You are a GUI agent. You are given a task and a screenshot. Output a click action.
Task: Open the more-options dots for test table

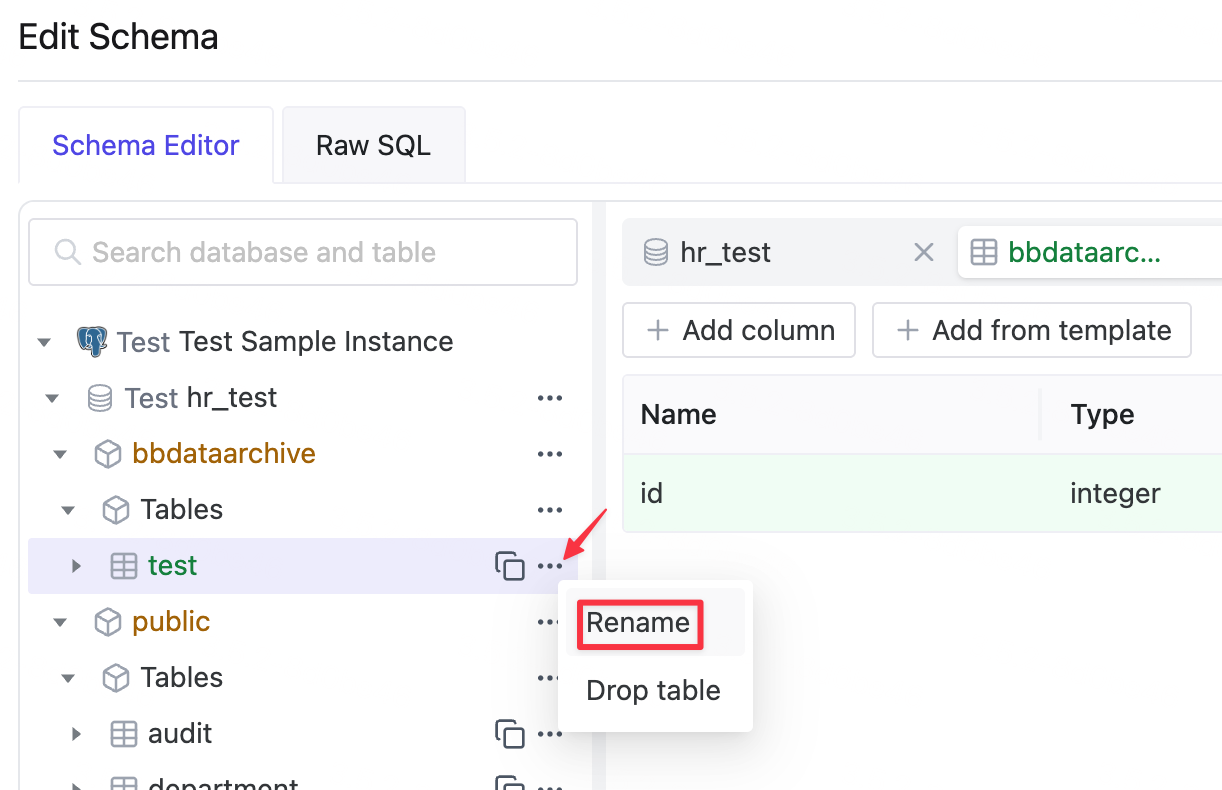click(549, 566)
